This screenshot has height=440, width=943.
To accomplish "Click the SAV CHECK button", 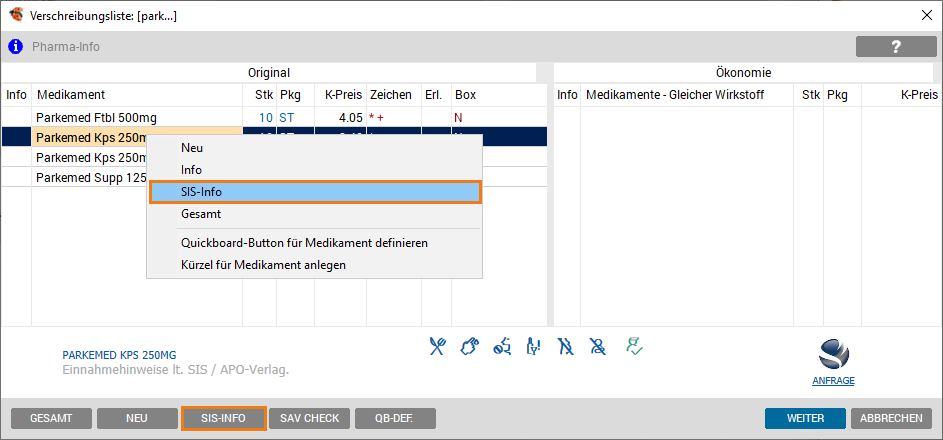I will 309,418.
